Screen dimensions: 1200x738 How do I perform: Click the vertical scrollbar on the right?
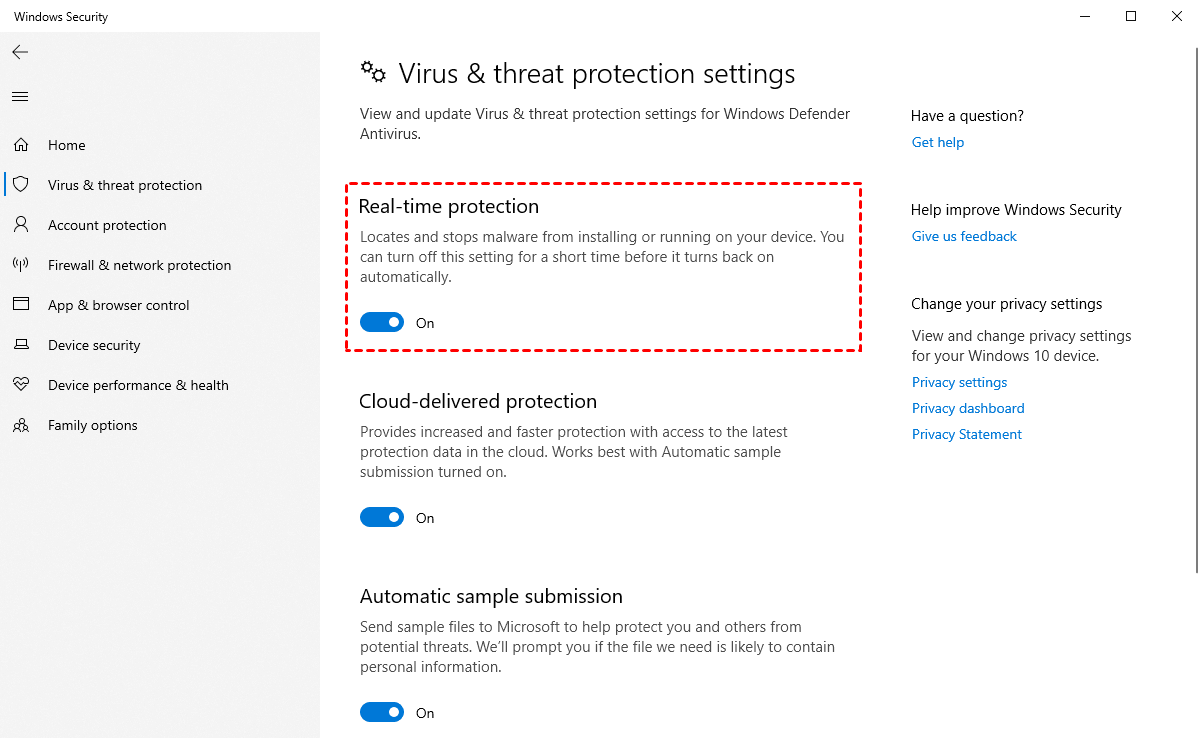[x=1196, y=300]
